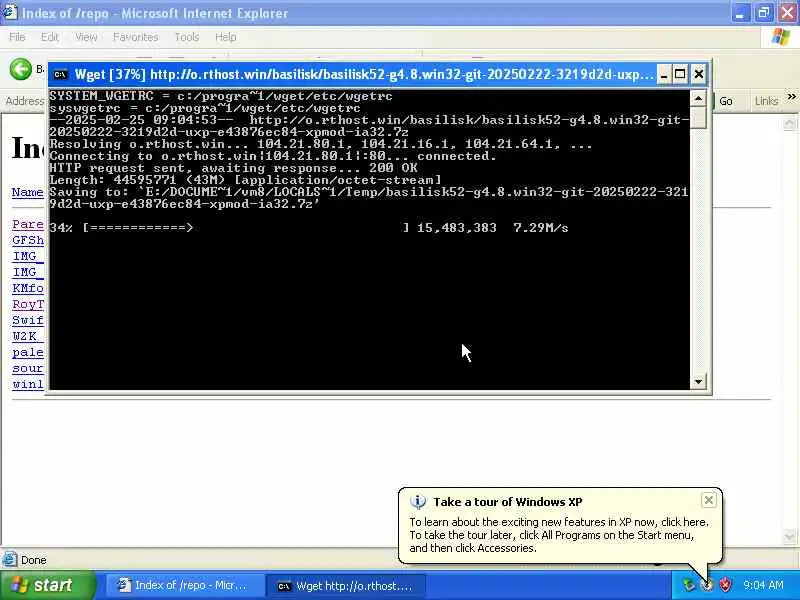This screenshot has height=600, width=800.
Task: Open the Help menu
Action: tap(225, 37)
